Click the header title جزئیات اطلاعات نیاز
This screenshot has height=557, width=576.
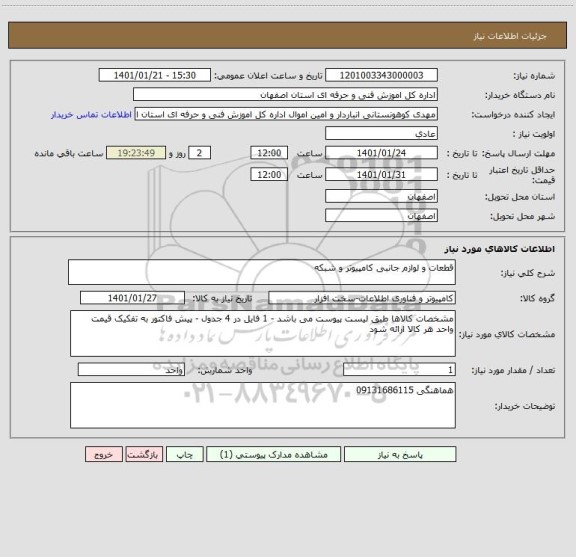coord(510,36)
